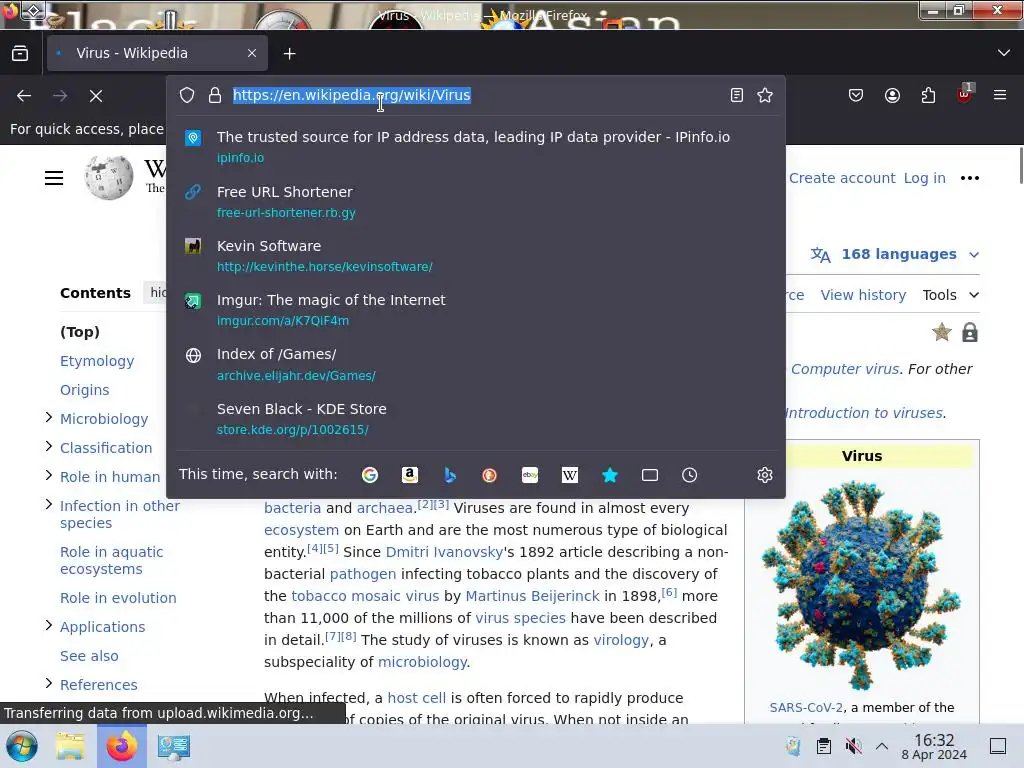Open View history tab
The height and width of the screenshot is (768, 1024).
tap(863, 295)
